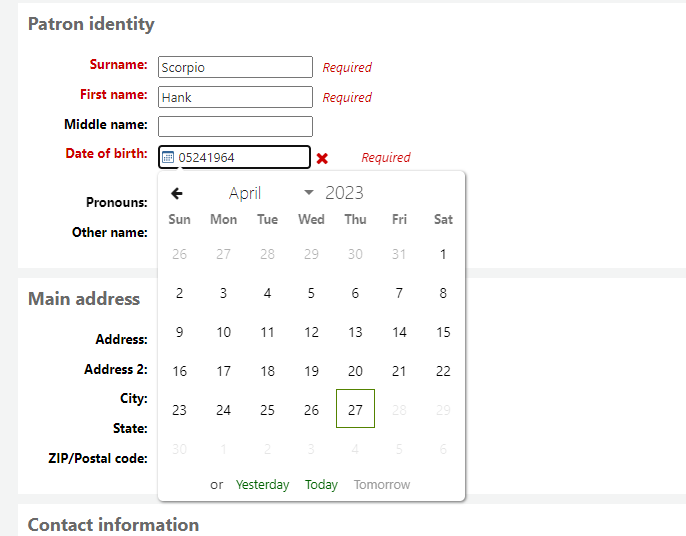Select April 19 in the calendar
The image size is (686, 536).
click(x=311, y=371)
